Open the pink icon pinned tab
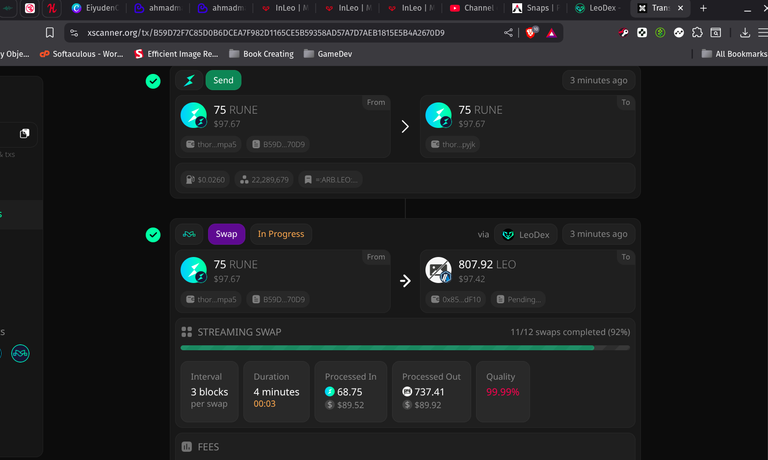 [x=30, y=8]
